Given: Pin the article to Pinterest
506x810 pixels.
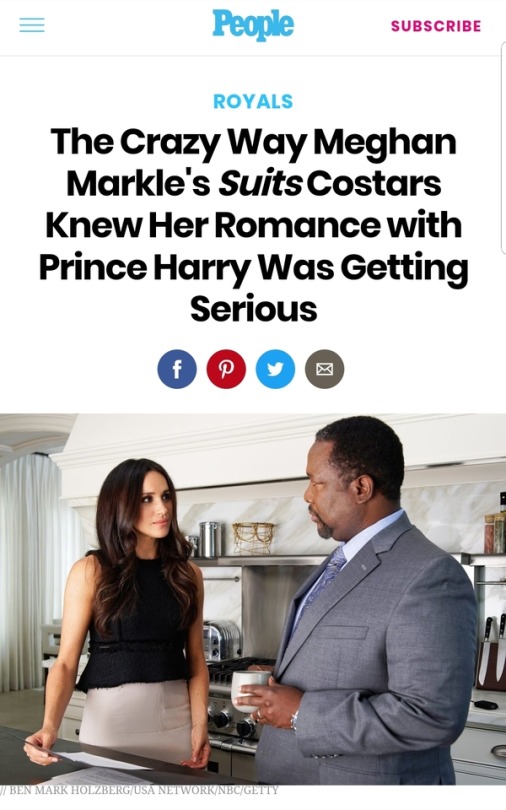Looking at the screenshot, I should point(226,369).
